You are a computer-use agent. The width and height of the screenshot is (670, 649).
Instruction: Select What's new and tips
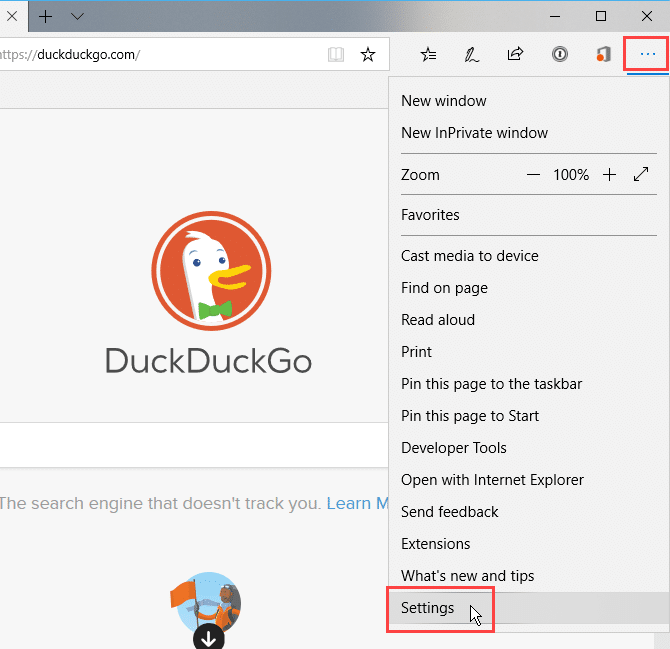(529, 576)
